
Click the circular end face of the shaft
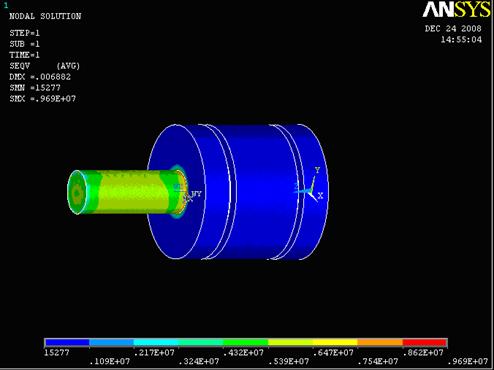(x=77, y=192)
